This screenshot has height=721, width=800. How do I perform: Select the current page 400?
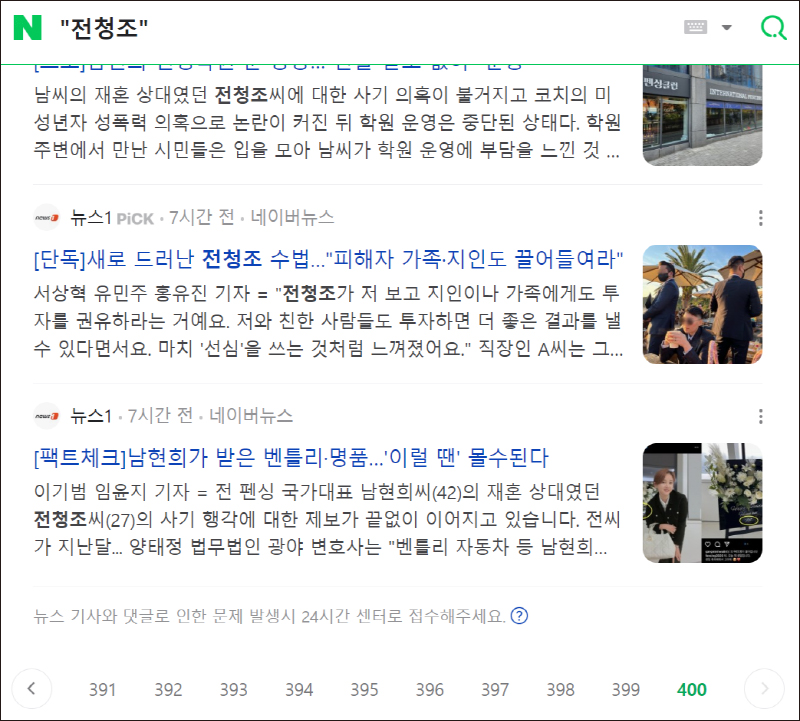[x=691, y=689]
